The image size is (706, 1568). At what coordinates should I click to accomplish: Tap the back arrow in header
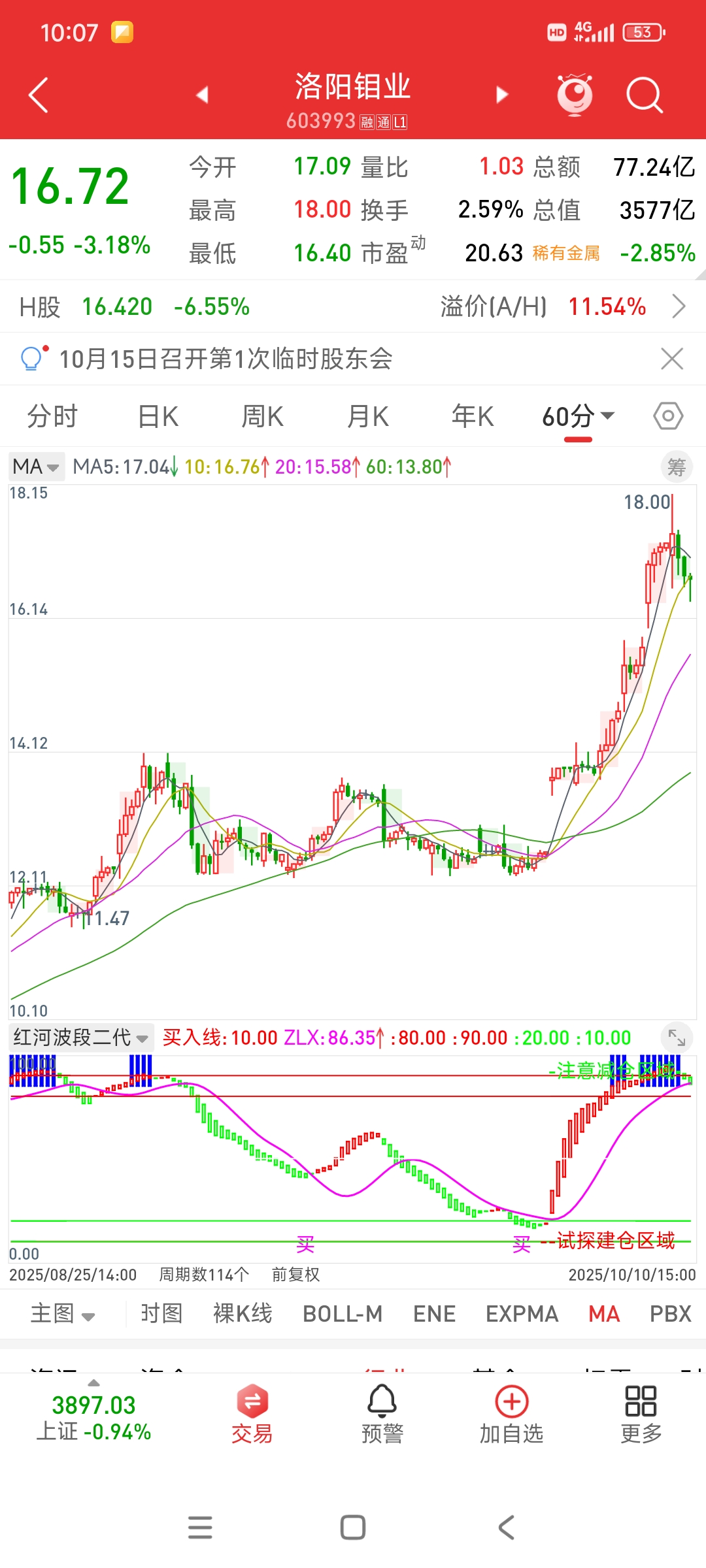(39, 95)
